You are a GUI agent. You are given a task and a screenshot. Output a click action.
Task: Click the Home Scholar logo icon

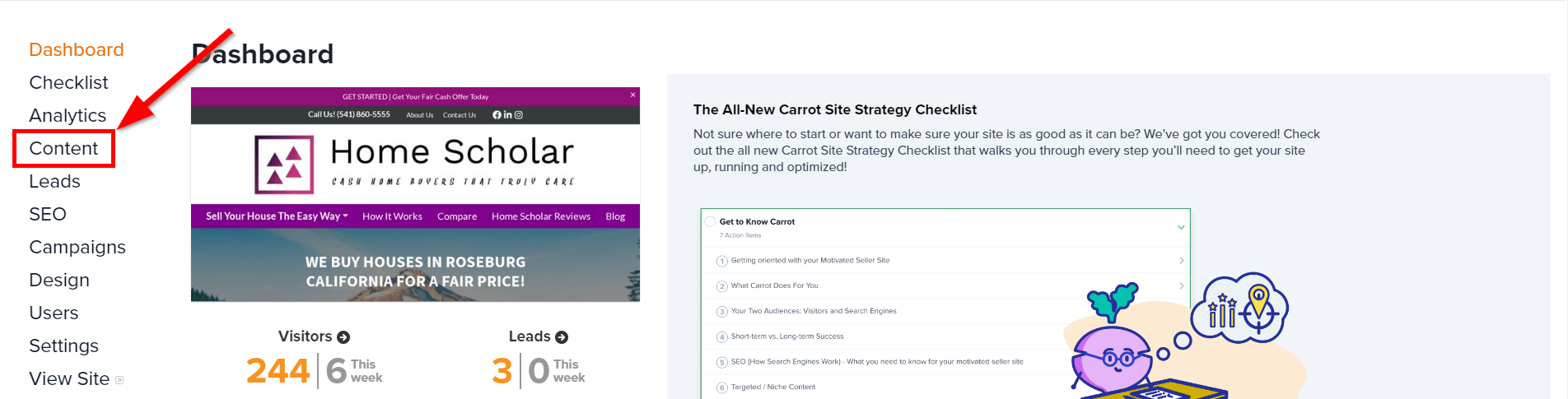coord(284,165)
